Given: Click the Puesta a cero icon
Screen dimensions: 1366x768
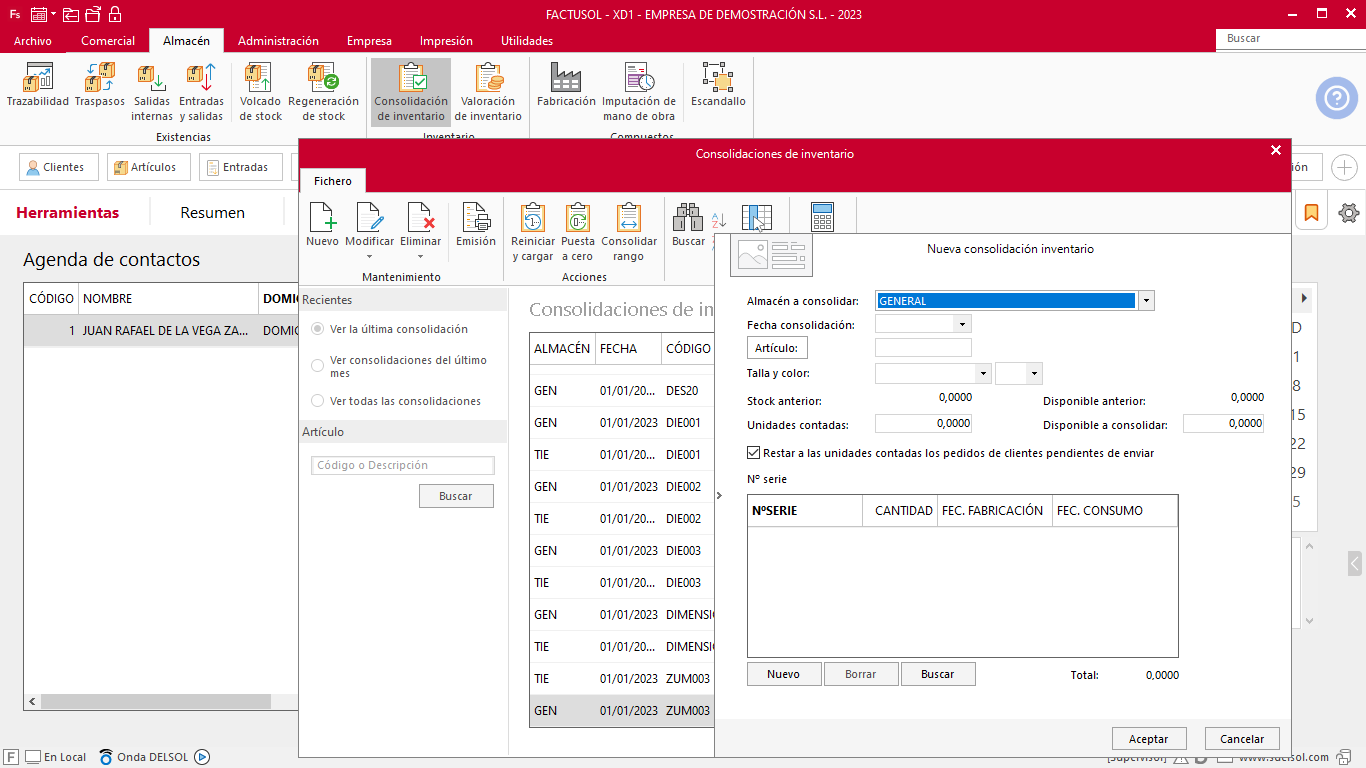Looking at the screenshot, I should 578,232.
